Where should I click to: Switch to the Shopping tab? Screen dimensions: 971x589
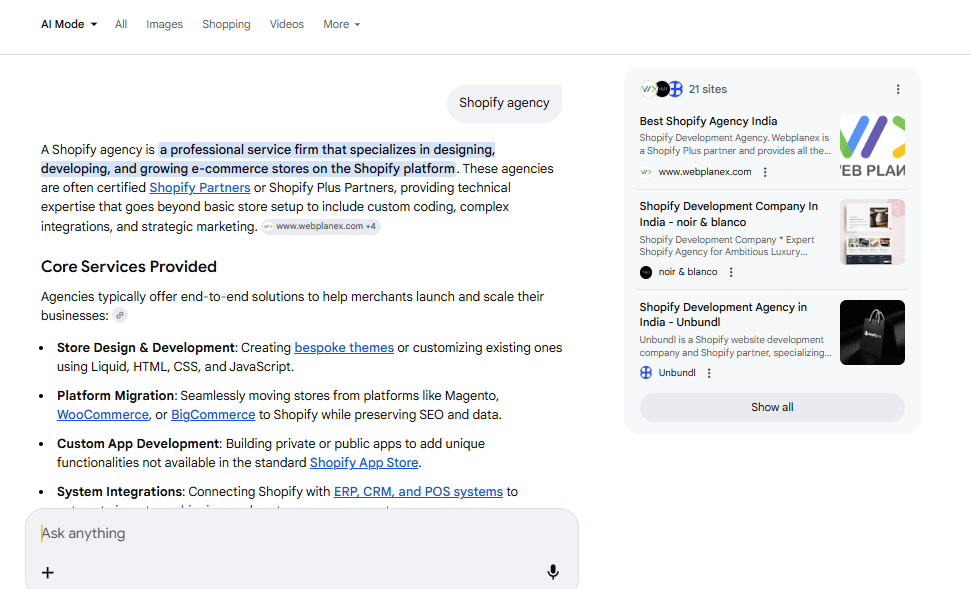click(x=226, y=24)
